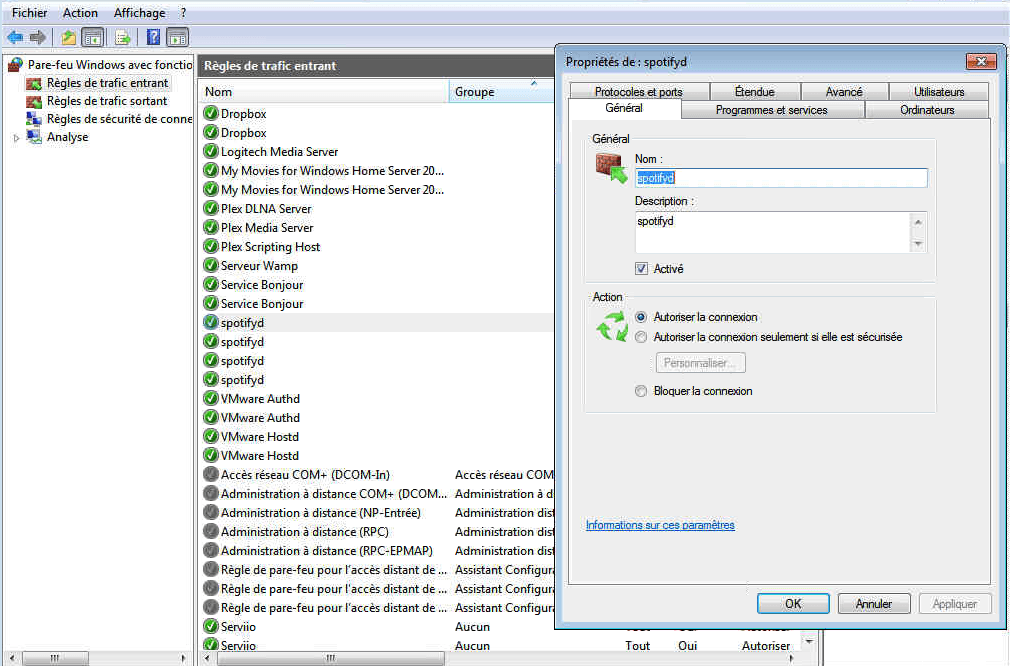Click the Pare-feu Windows root icon
1010x666 pixels.
pos(15,64)
